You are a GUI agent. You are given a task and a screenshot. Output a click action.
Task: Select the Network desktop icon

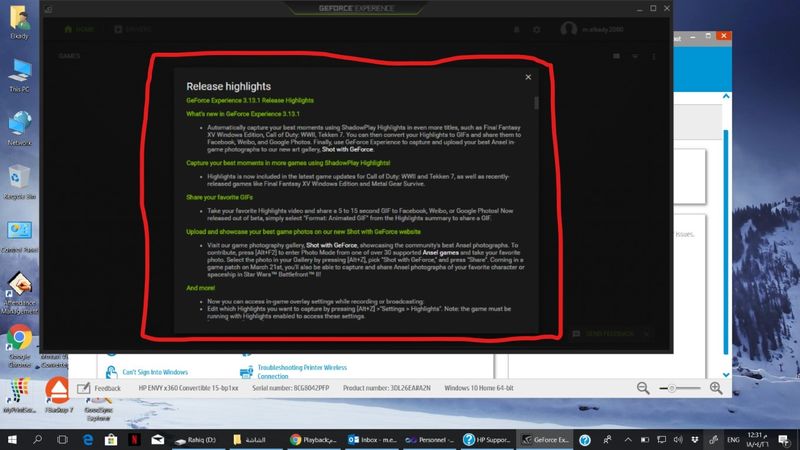click(19, 129)
